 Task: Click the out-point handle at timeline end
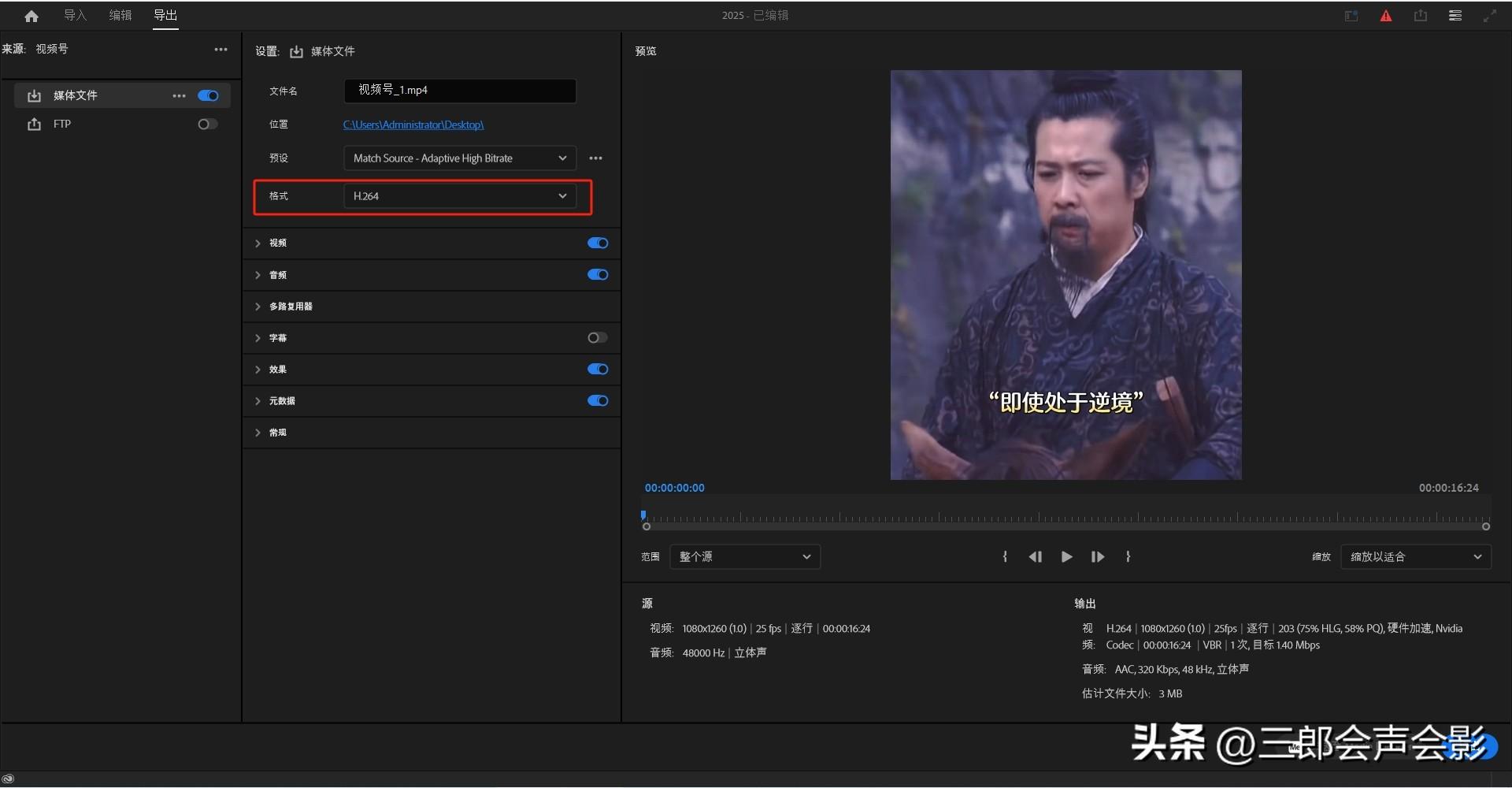coord(1486,526)
